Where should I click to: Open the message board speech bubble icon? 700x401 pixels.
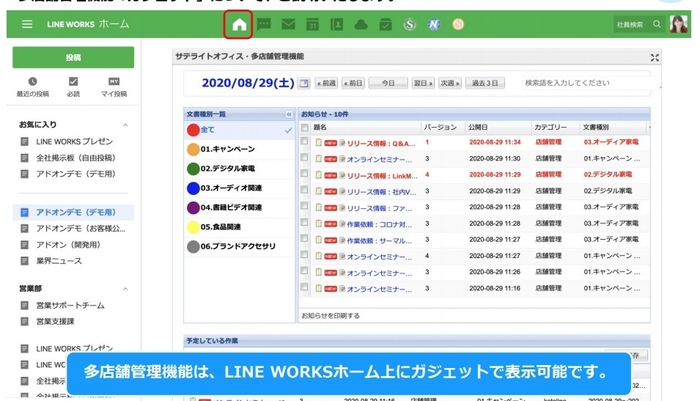click(x=264, y=24)
